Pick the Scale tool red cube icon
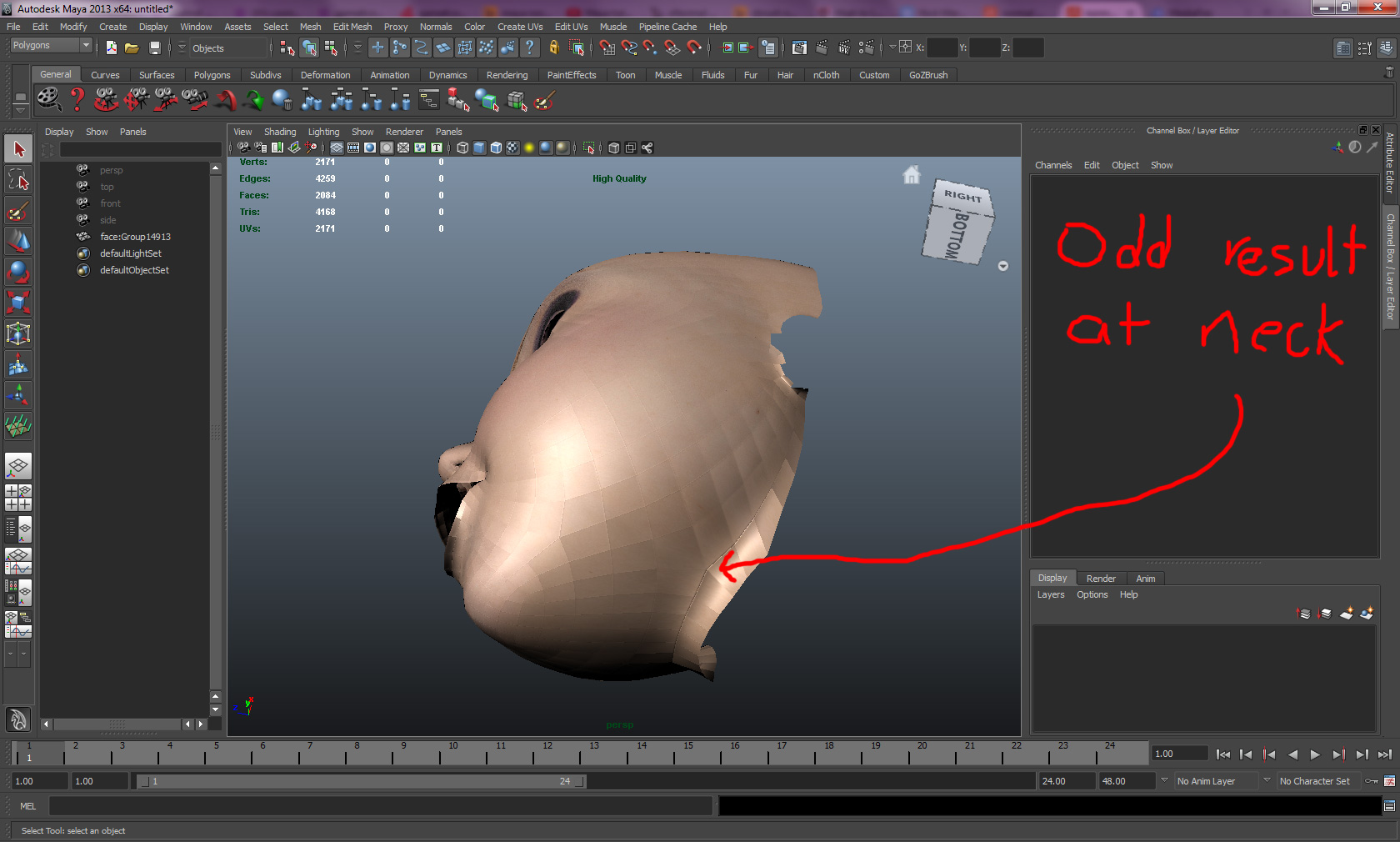The height and width of the screenshot is (842, 1400). (18, 303)
